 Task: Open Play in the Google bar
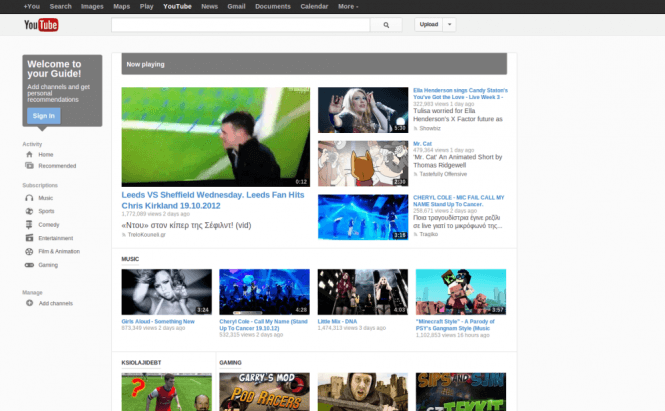(x=146, y=7)
